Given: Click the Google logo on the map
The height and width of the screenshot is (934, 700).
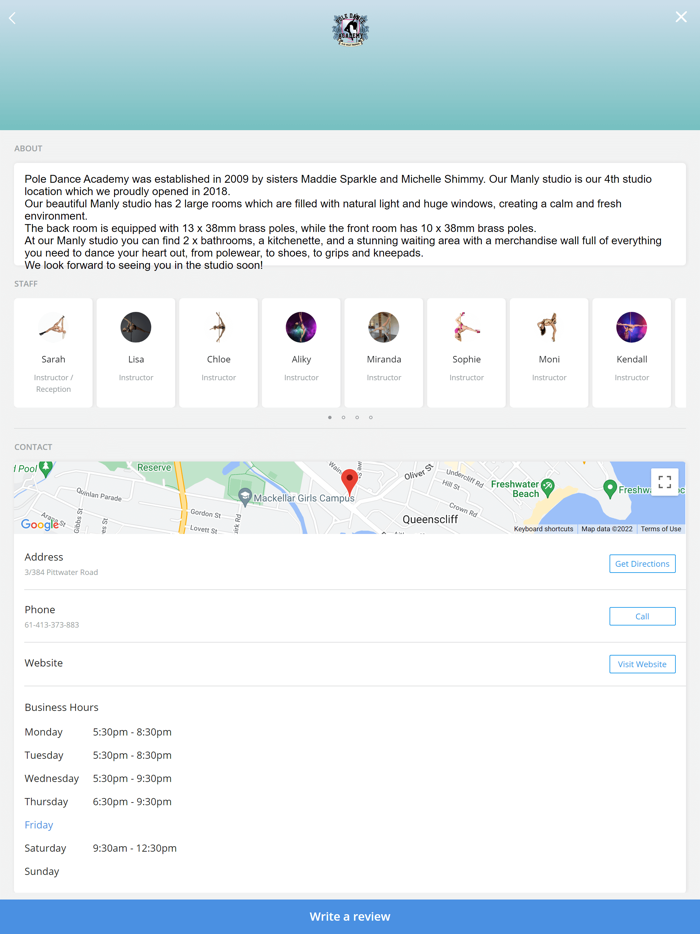Looking at the screenshot, I should (x=40, y=524).
